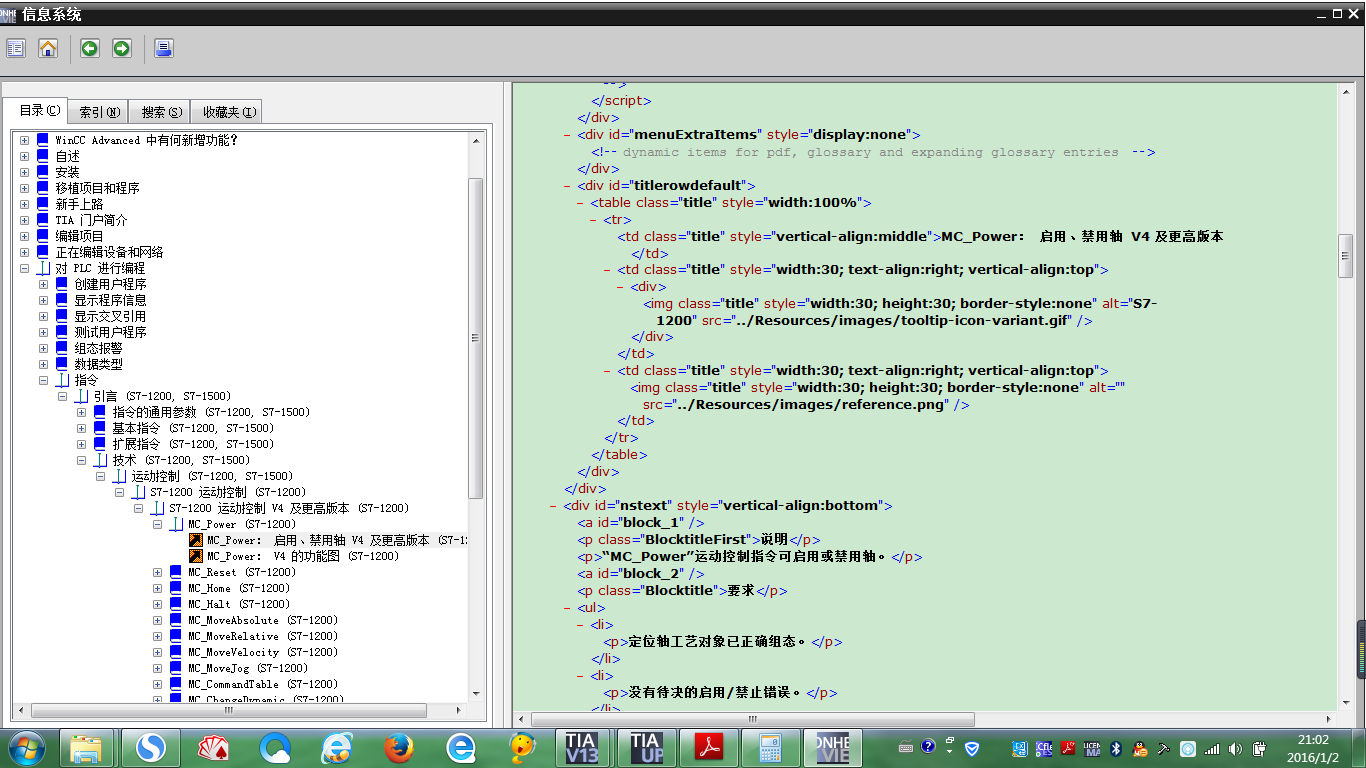Click the volume speaker icon in system tray
Screen dimensions: 1366x768
pyautogui.click(x=1236, y=748)
